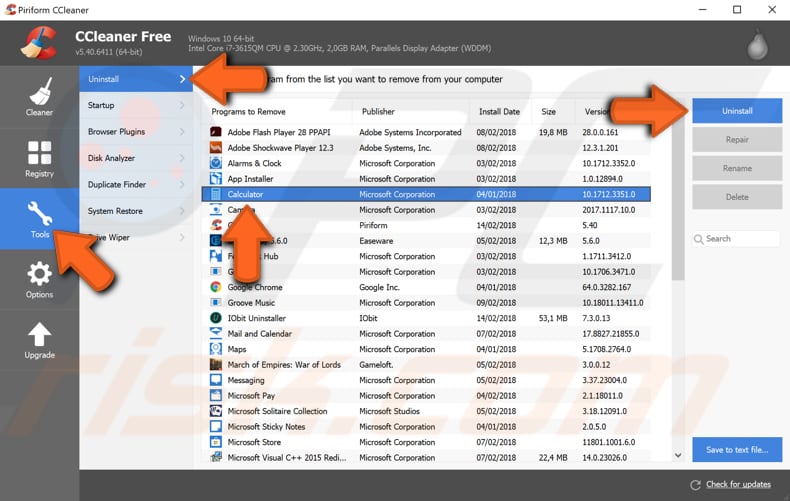Expand the Disk Analyzer chevron
Image resolution: width=790 pixels, height=501 pixels.
(182, 158)
